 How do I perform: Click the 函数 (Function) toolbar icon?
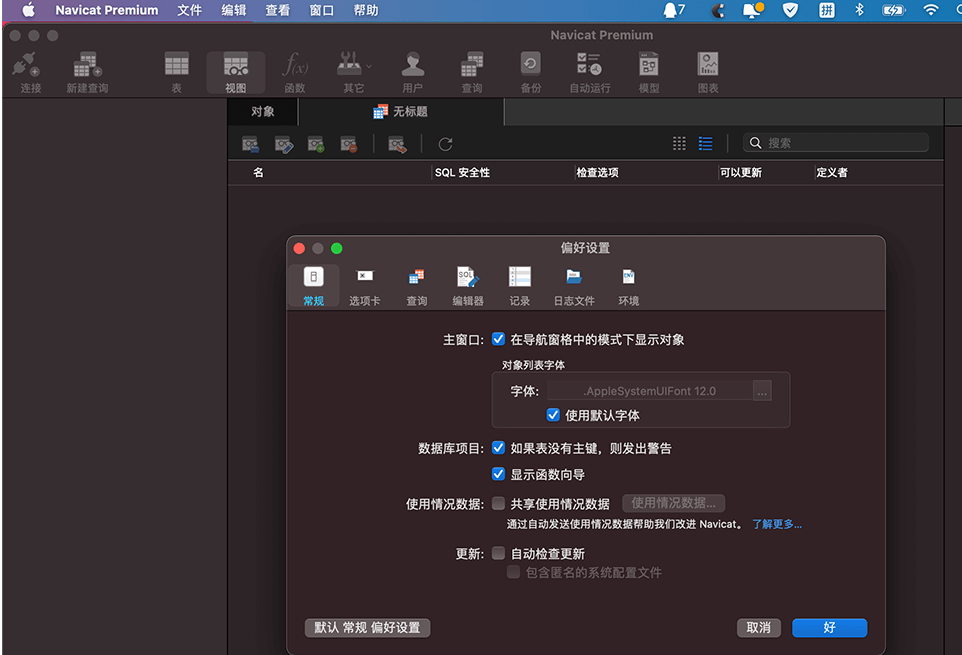click(295, 72)
